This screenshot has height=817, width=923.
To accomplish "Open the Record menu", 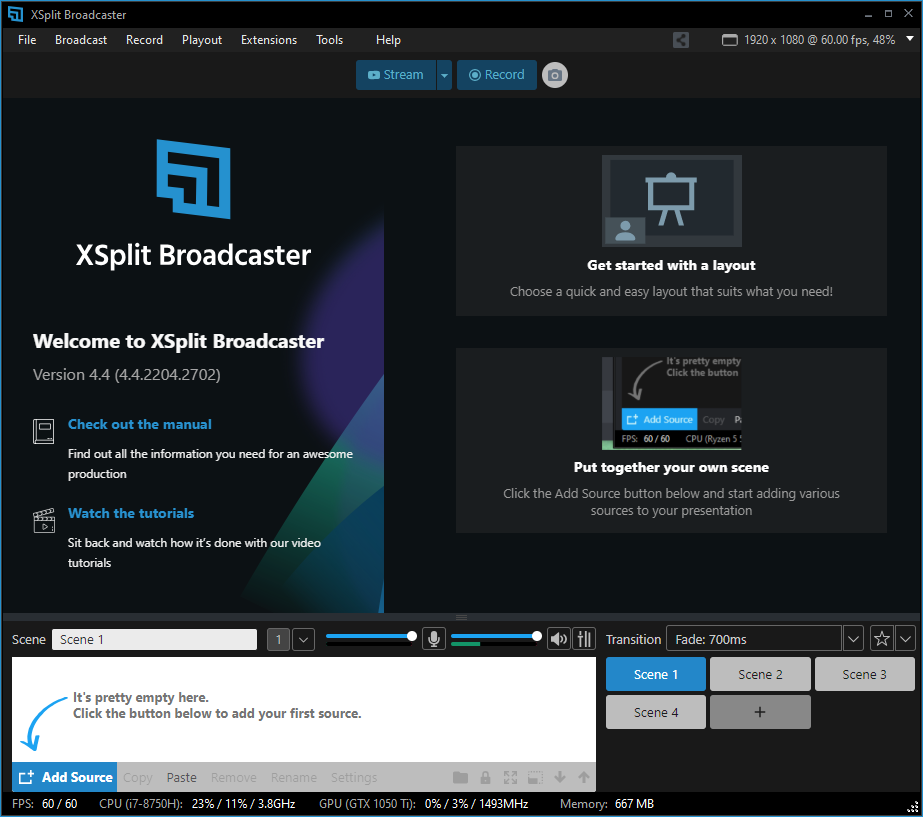I will pos(144,40).
